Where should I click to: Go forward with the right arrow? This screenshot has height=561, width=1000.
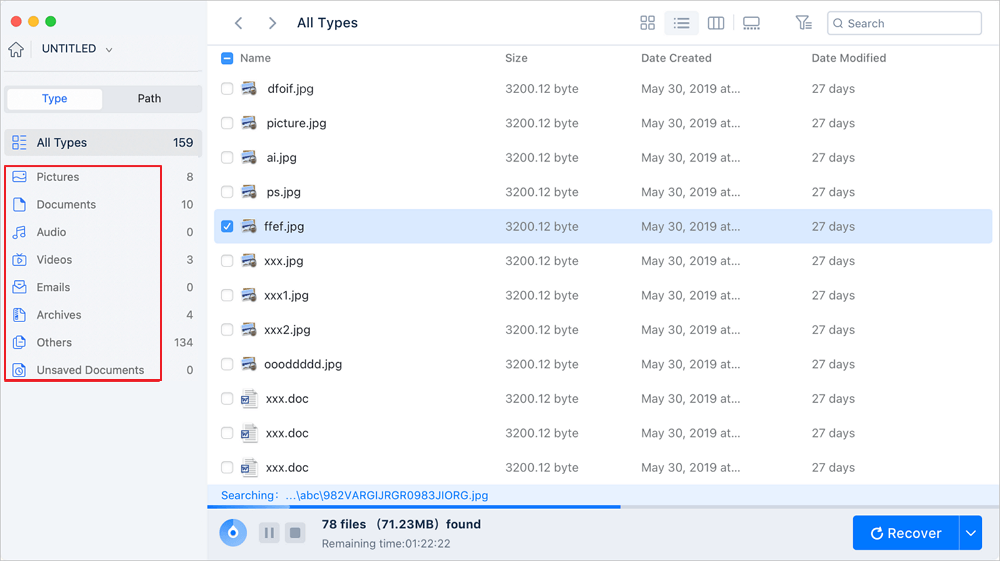[272, 23]
